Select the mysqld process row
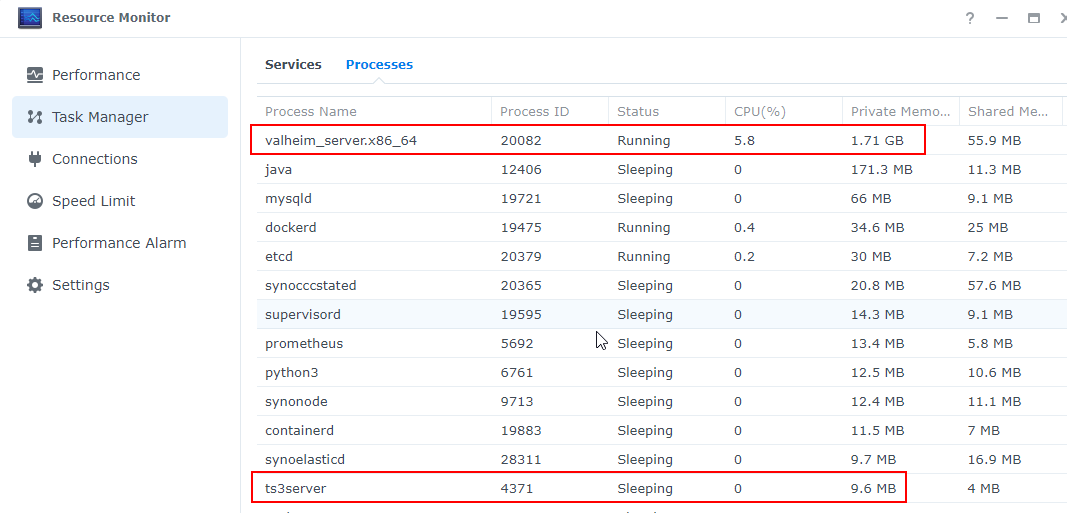This screenshot has width=1067, height=513. pyautogui.click(x=662, y=199)
